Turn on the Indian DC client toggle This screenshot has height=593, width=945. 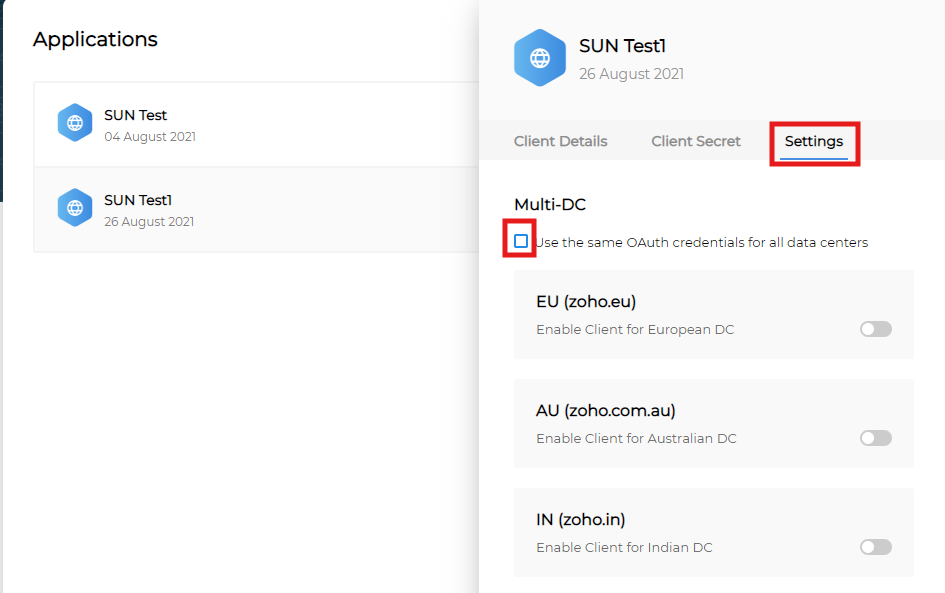(875, 547)
